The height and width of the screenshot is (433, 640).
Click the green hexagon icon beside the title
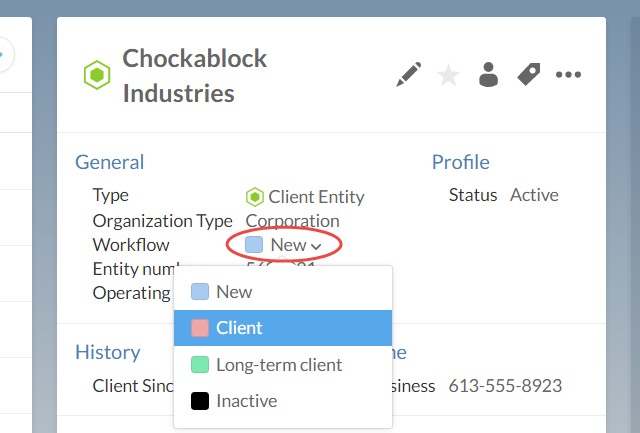[x=96, y=75]
